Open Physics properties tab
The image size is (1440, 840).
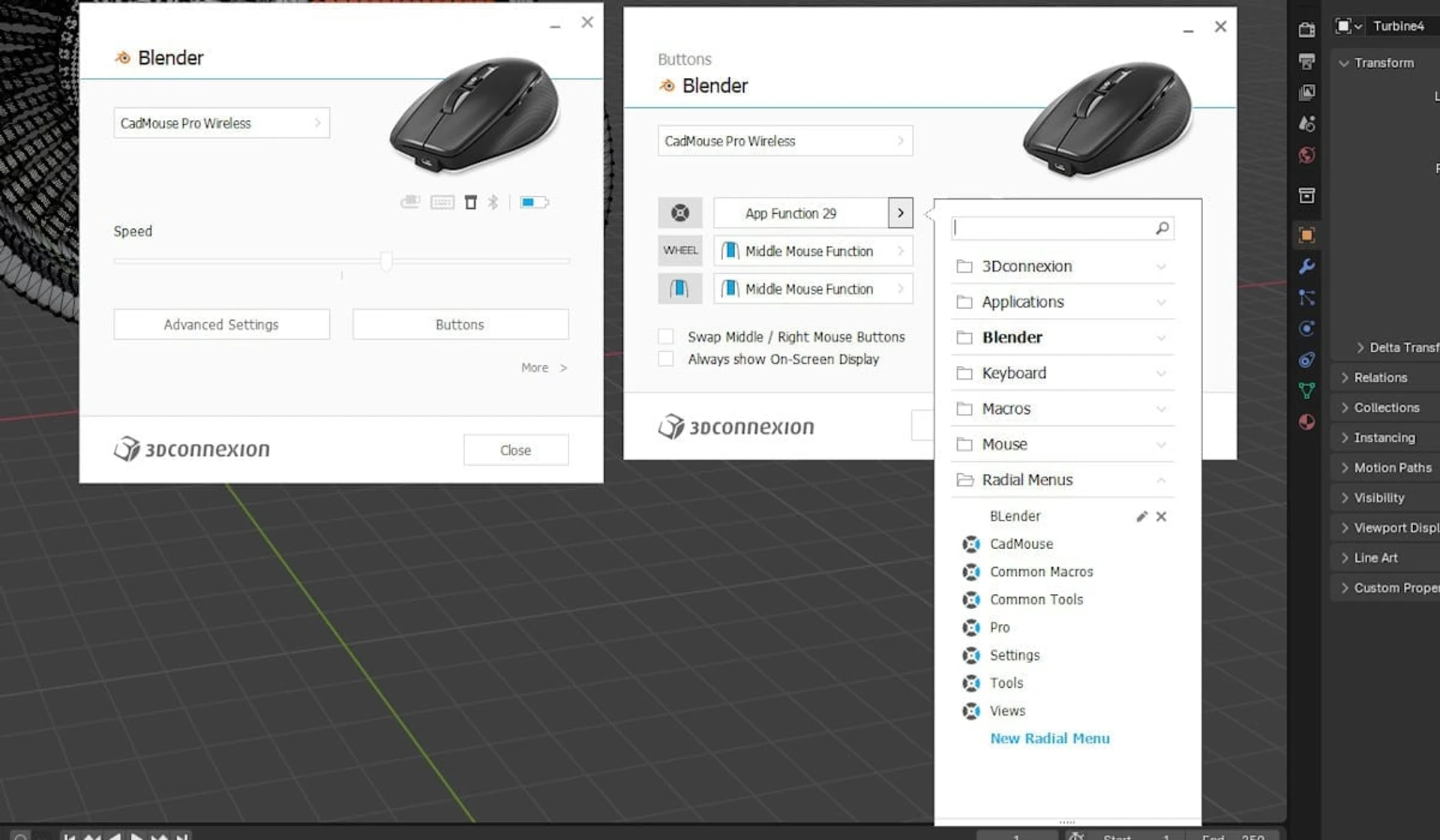(x=1306, y=328)
